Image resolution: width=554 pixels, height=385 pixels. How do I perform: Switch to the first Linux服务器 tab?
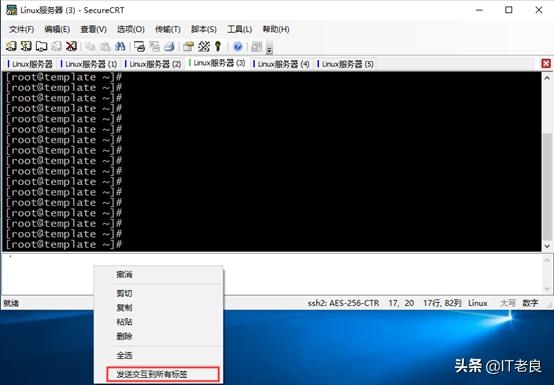coord(30,64)
